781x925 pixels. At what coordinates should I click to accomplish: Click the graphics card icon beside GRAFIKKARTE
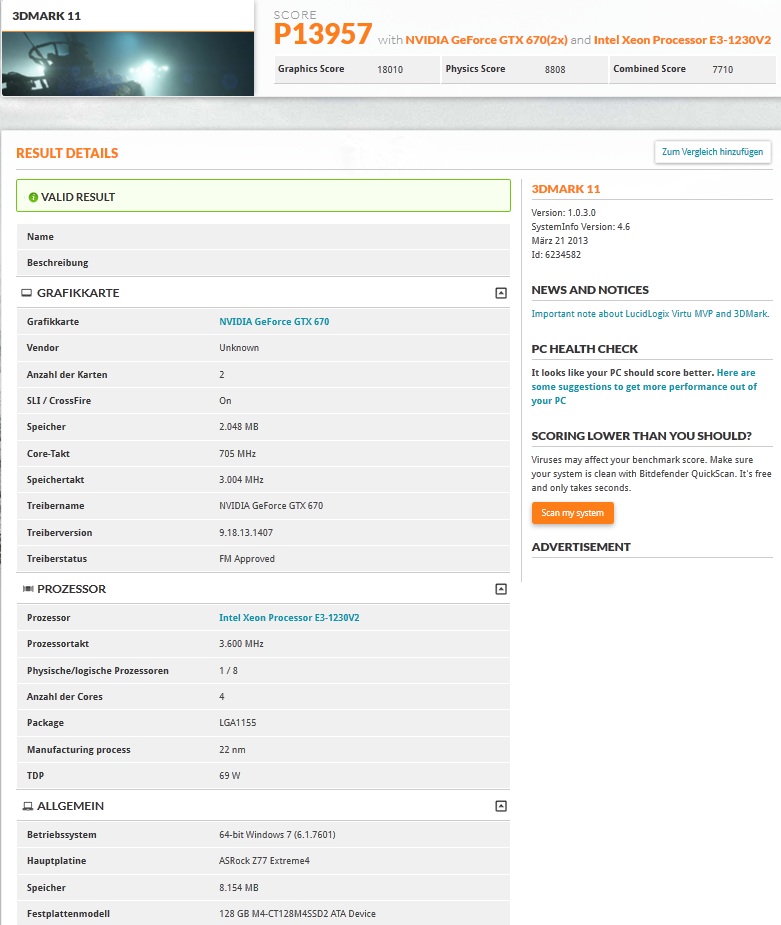point(27,293)
